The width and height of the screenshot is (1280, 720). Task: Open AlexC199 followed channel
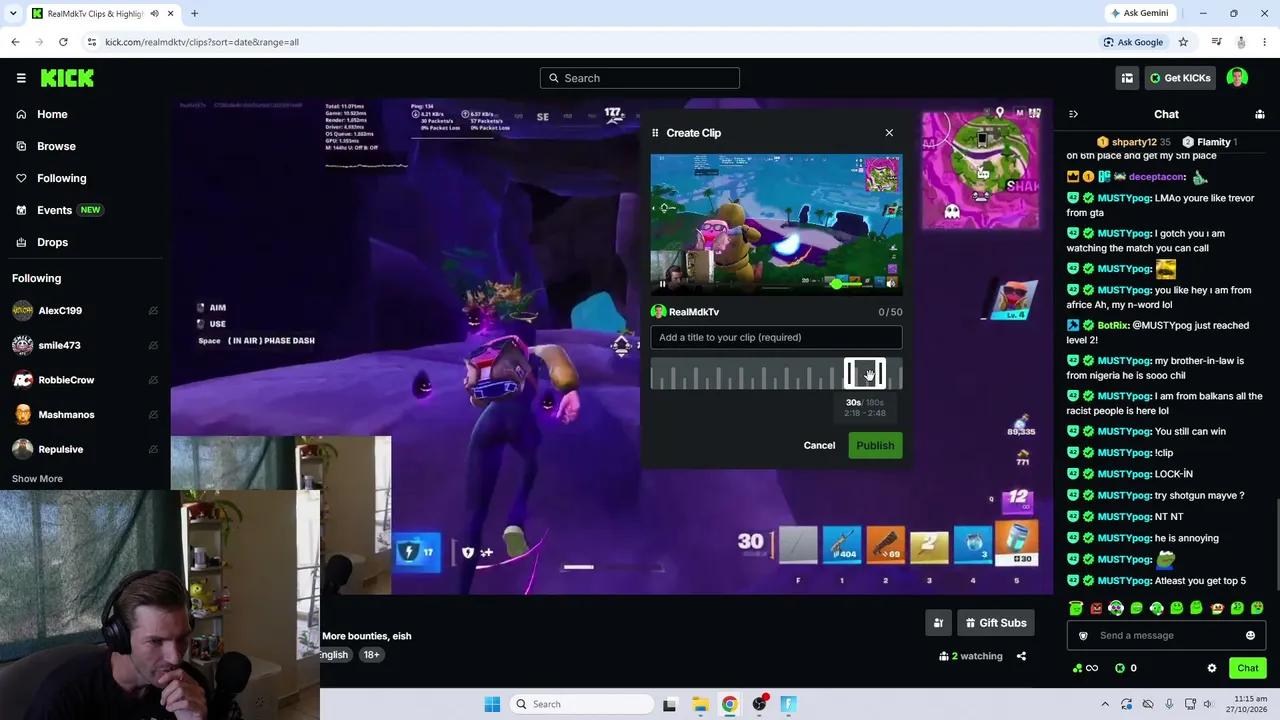pos(60,311)
